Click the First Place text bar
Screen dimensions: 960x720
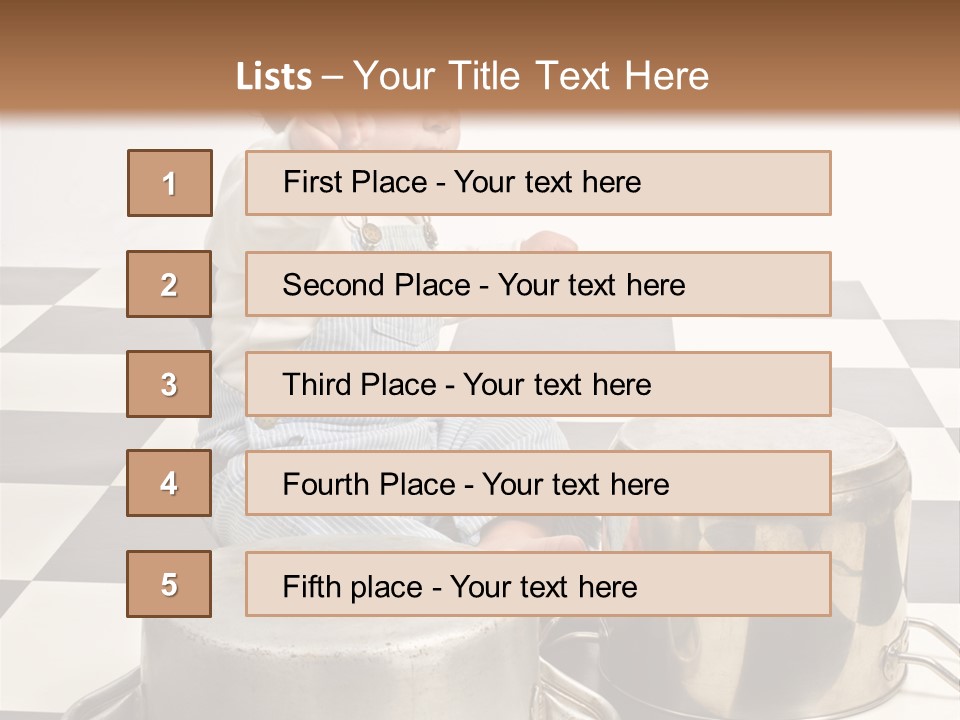538,183
